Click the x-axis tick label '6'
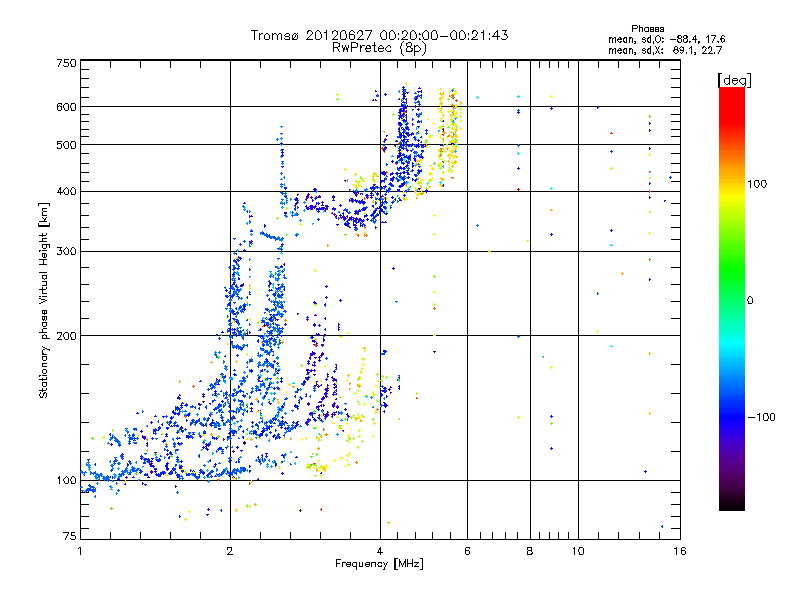The image size is (800, 600). pos(467,551)
